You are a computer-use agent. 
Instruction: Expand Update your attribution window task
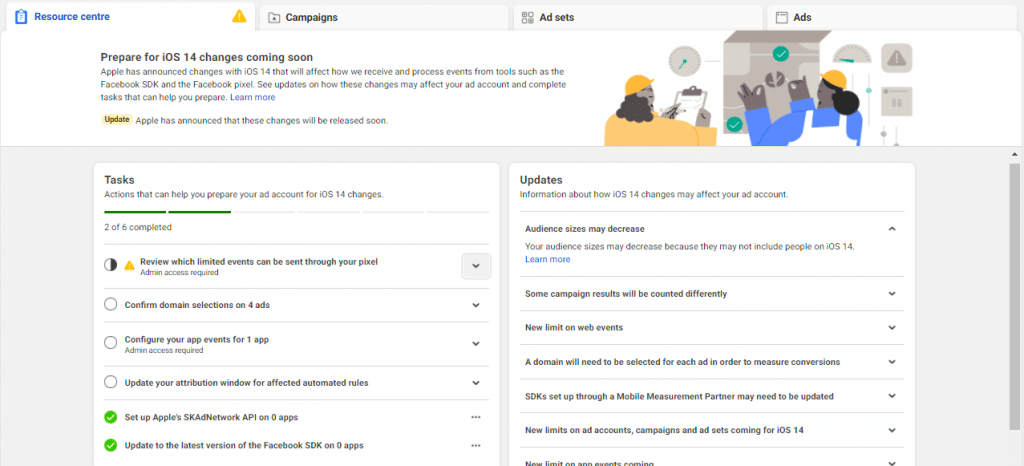point(476,382)
